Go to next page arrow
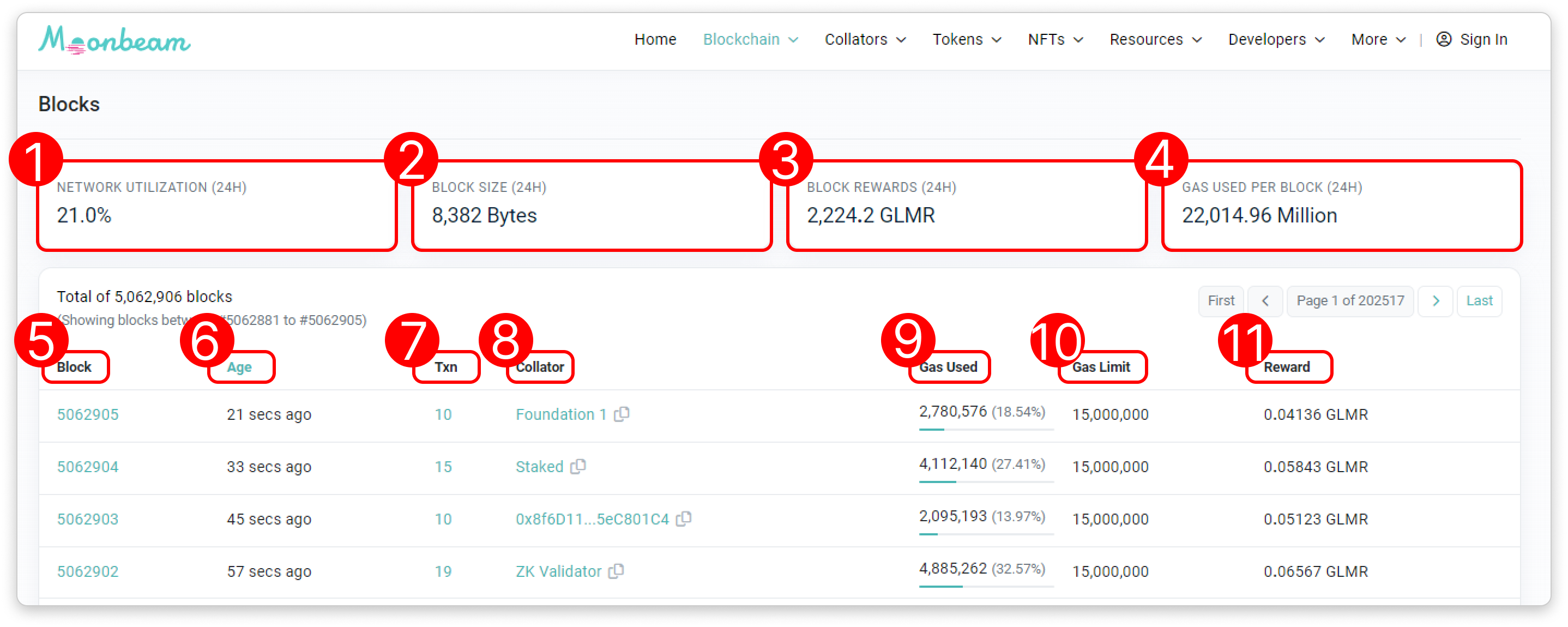The height and width of the screenshot is (627, 1568). click(x=1436, y=301)
